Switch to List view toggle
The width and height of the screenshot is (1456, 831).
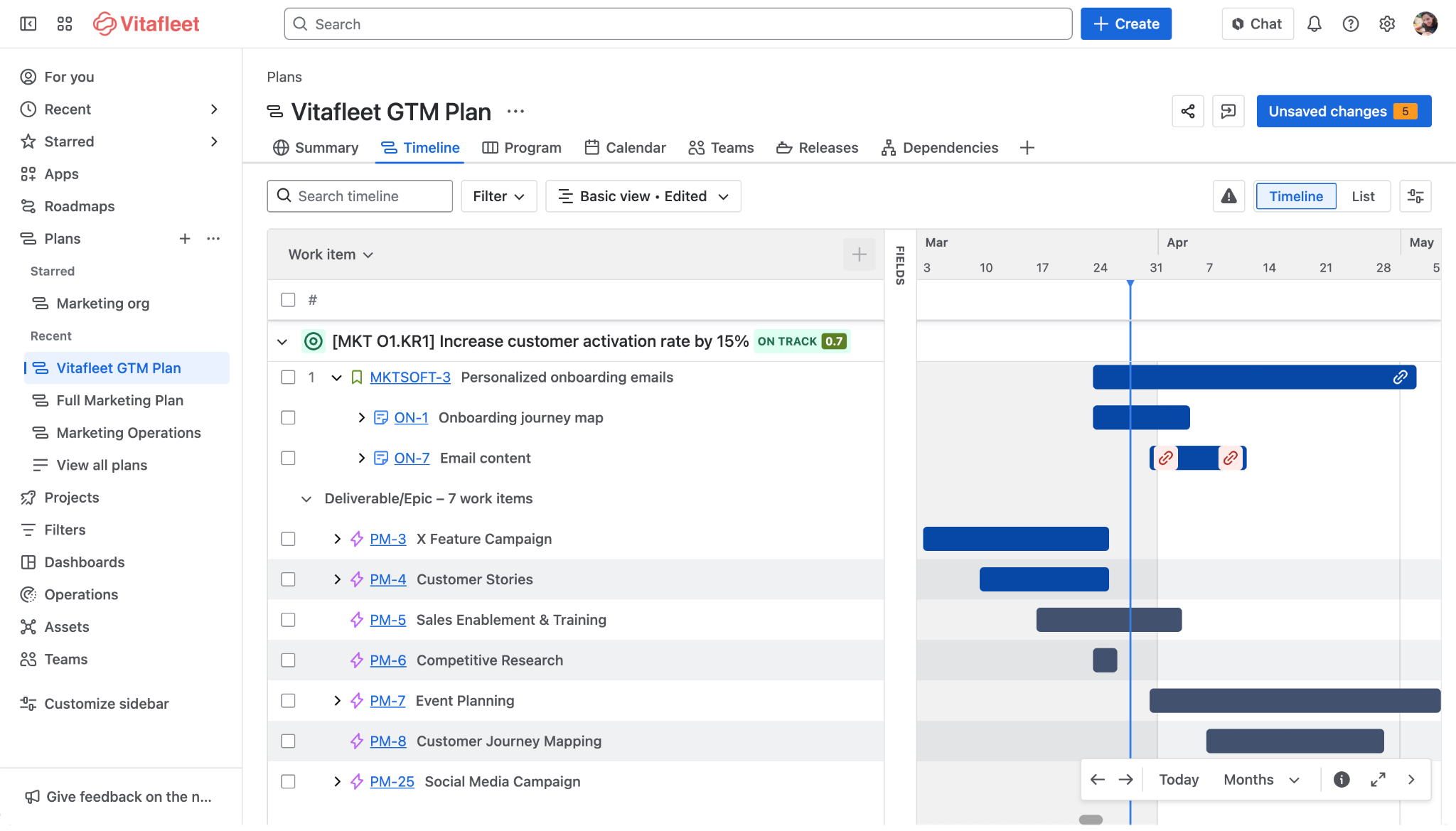point(1362,196)
